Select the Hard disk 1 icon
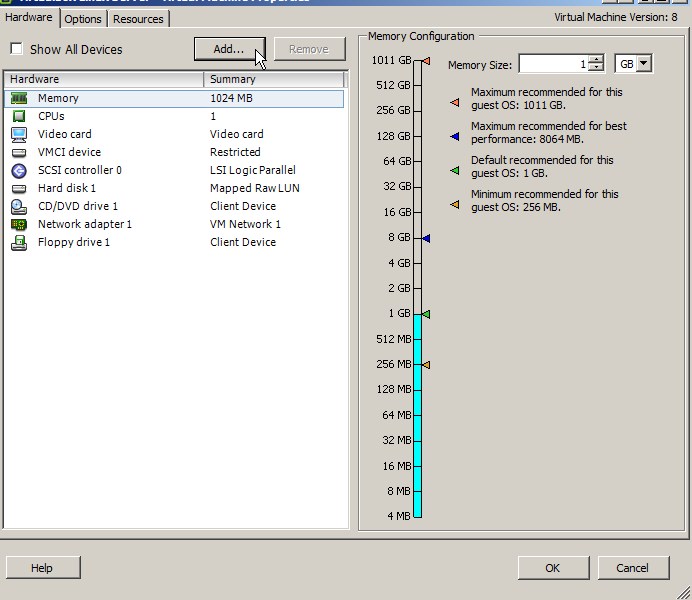 (19, 189)
